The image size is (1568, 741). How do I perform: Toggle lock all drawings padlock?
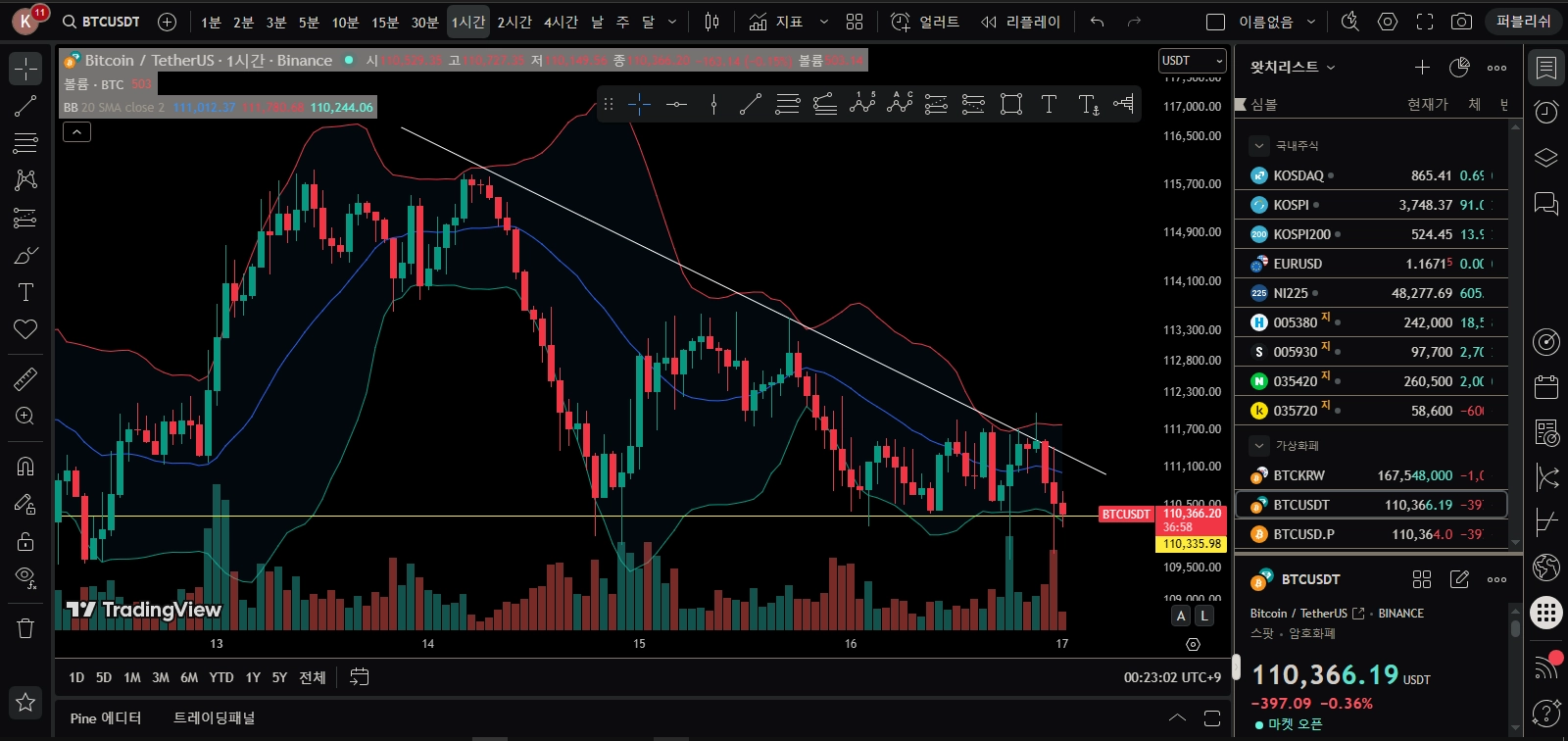[25, 541]
